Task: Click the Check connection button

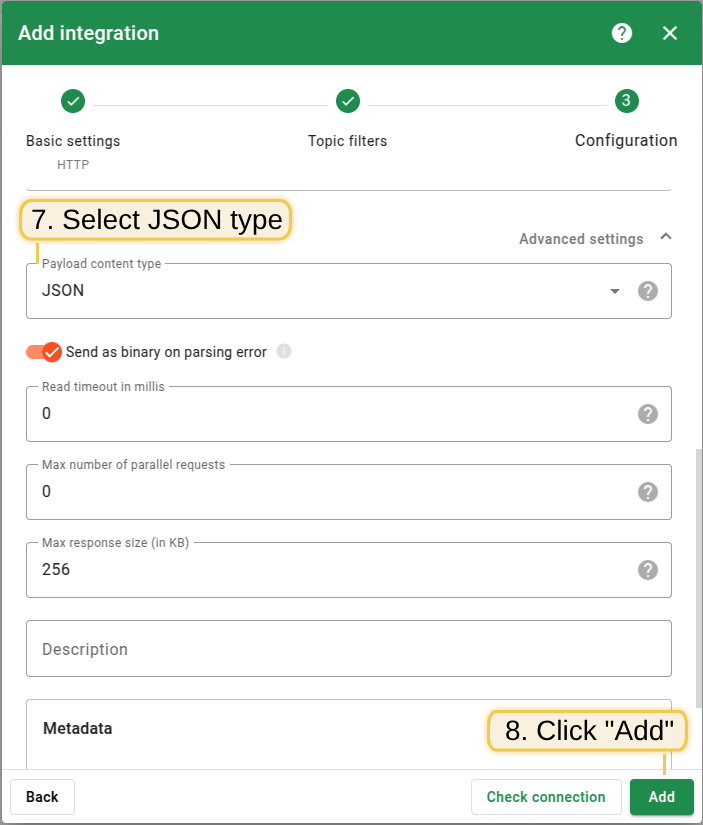Action: point(546,797)
